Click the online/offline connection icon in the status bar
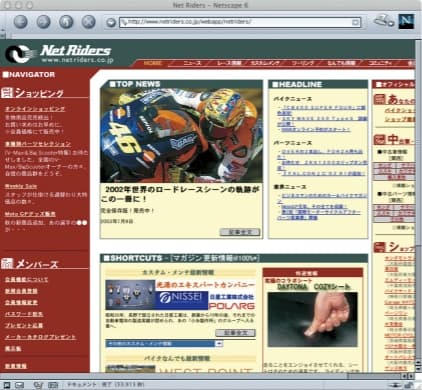The height and width of the screenshot is (390, 422). 395,385
